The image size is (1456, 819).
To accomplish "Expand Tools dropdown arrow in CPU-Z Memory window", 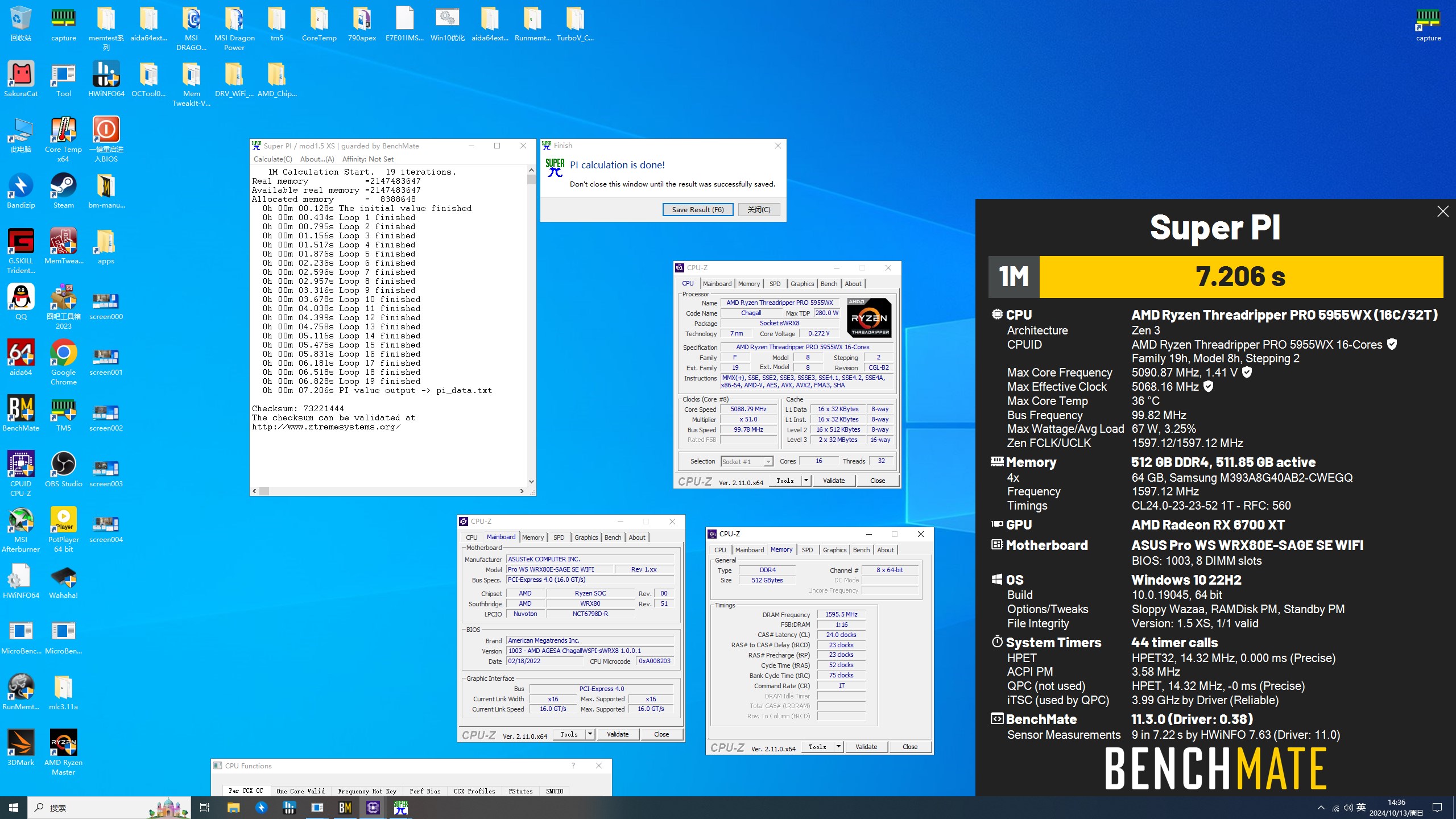I will coord(838,747).
